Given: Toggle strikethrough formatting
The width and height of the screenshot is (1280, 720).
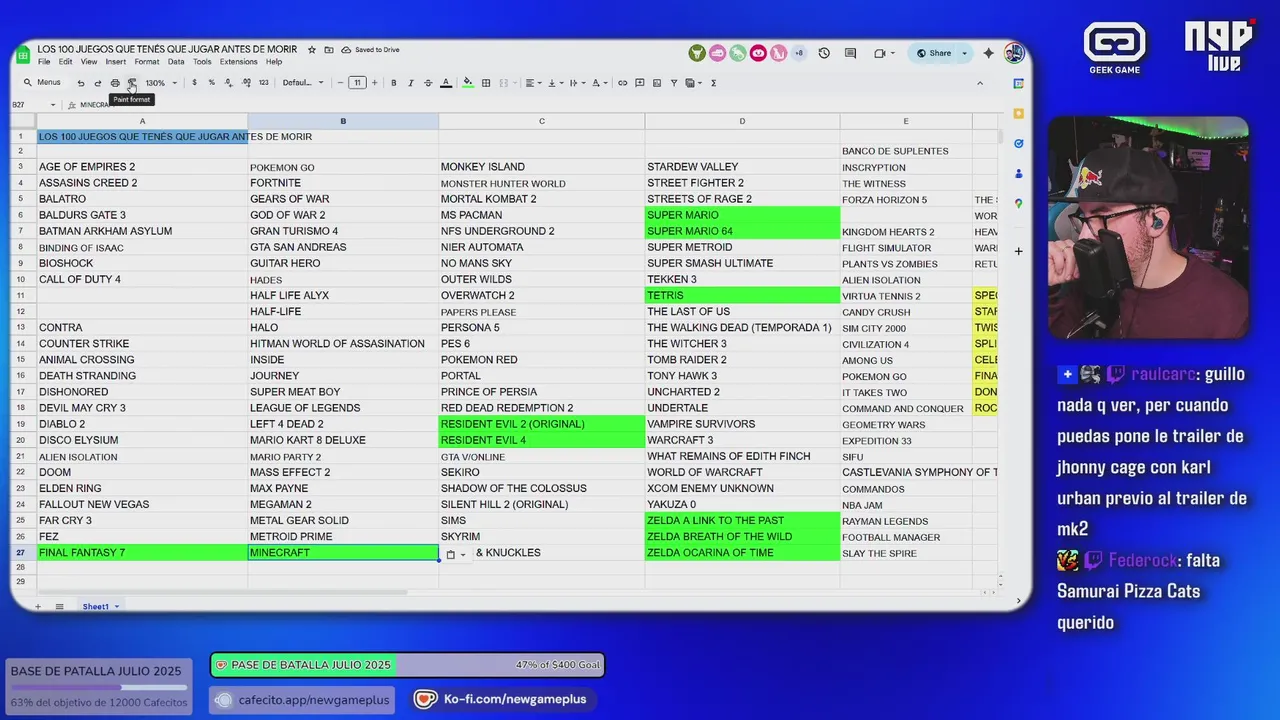Looking at the screenshot, I should 428,83.
